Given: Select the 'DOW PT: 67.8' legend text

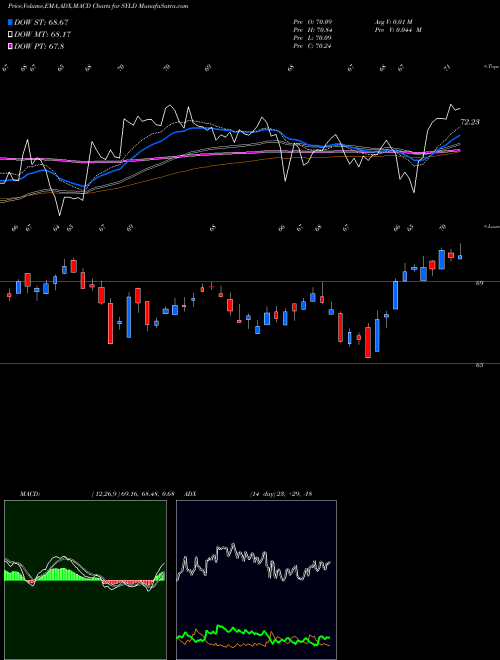Looking at the screenshot, I should pyautogui.click(x=39, y=47).
